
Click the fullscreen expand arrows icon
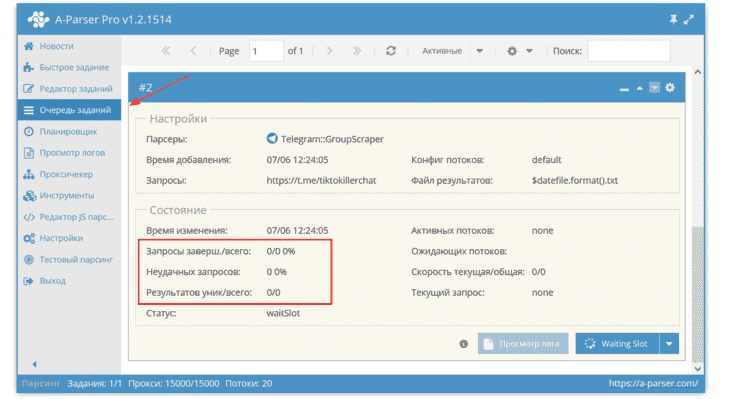click(x=689, y=20)
